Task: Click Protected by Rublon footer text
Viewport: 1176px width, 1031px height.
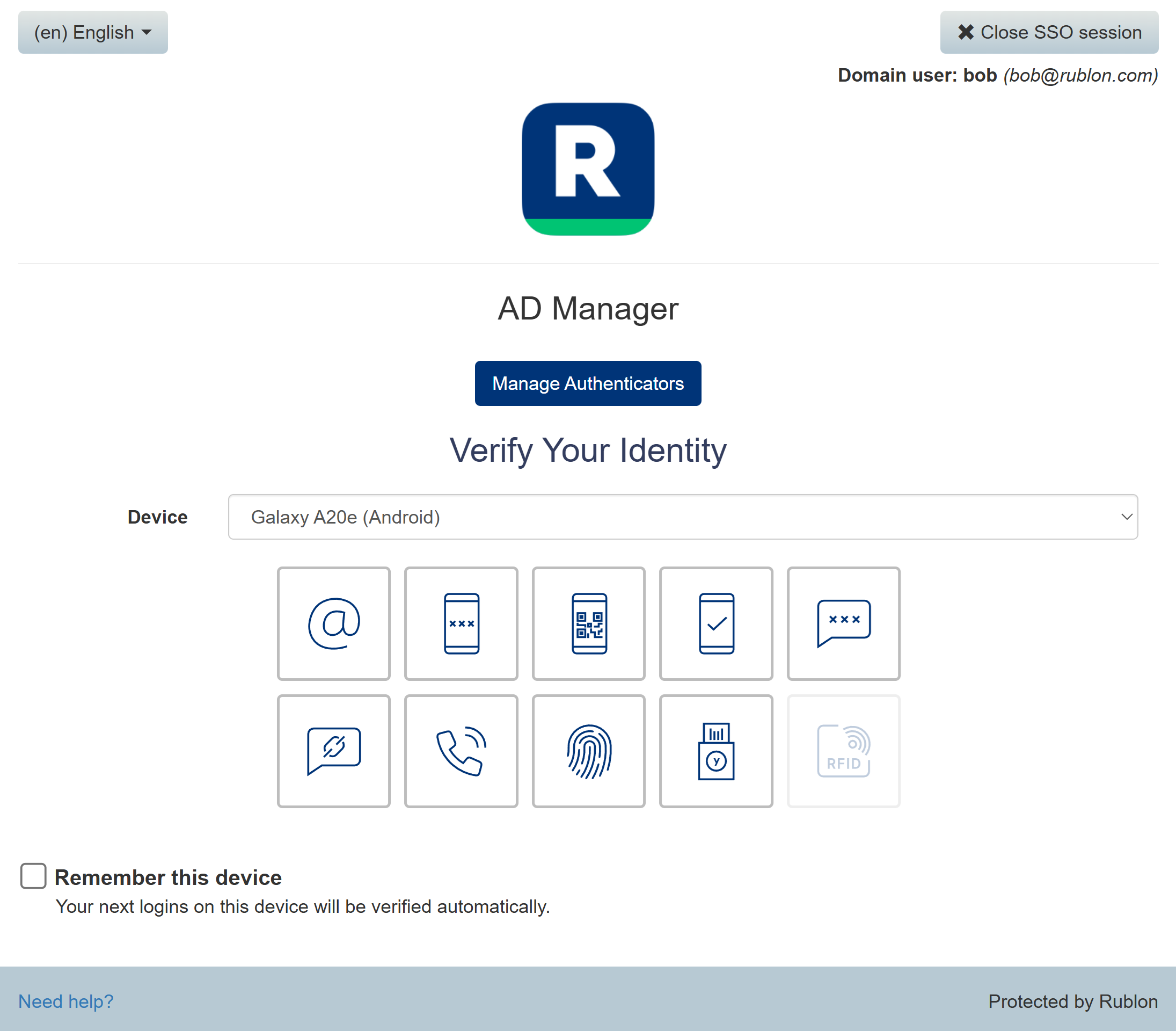Action: (1072, 1001)
